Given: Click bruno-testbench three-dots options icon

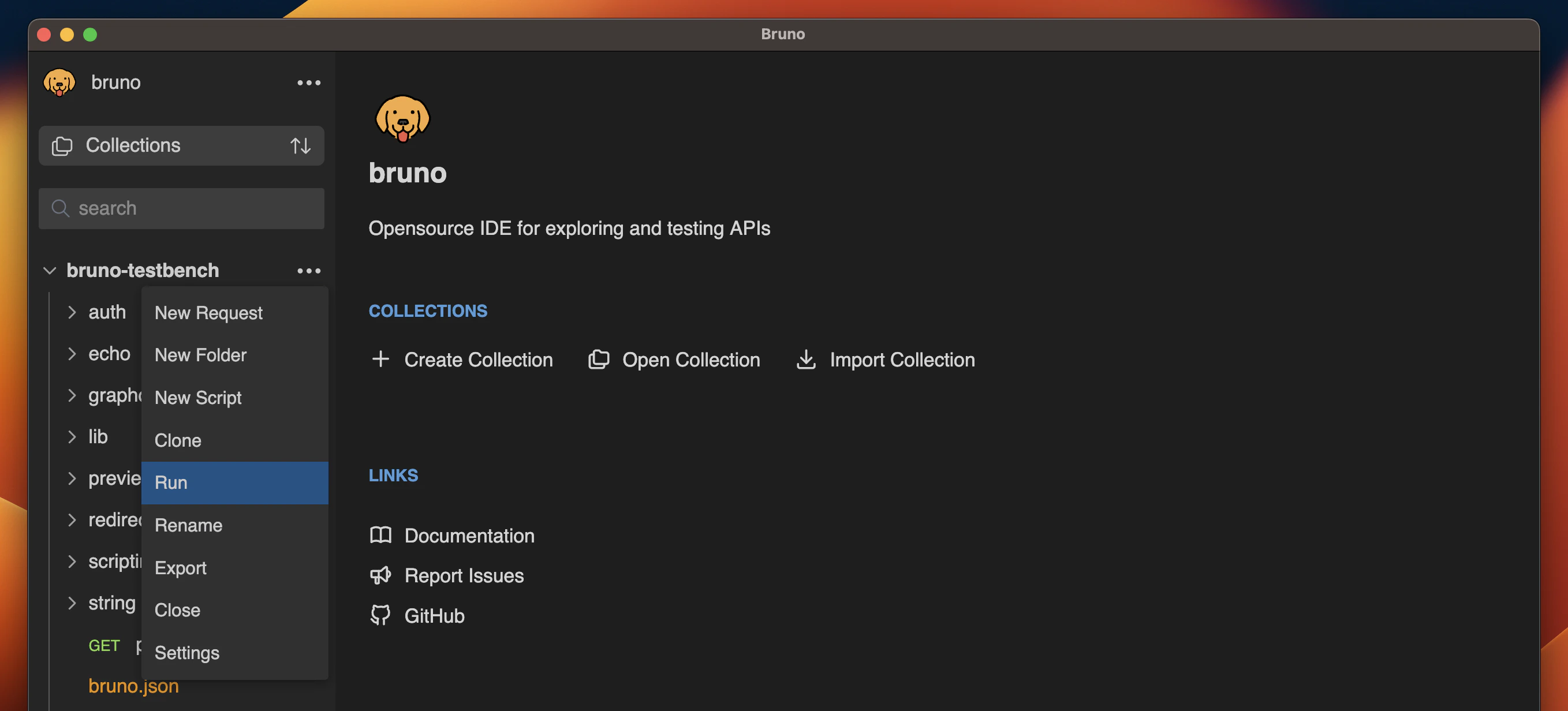Looking at the screenshot, I should coord(309,271).
